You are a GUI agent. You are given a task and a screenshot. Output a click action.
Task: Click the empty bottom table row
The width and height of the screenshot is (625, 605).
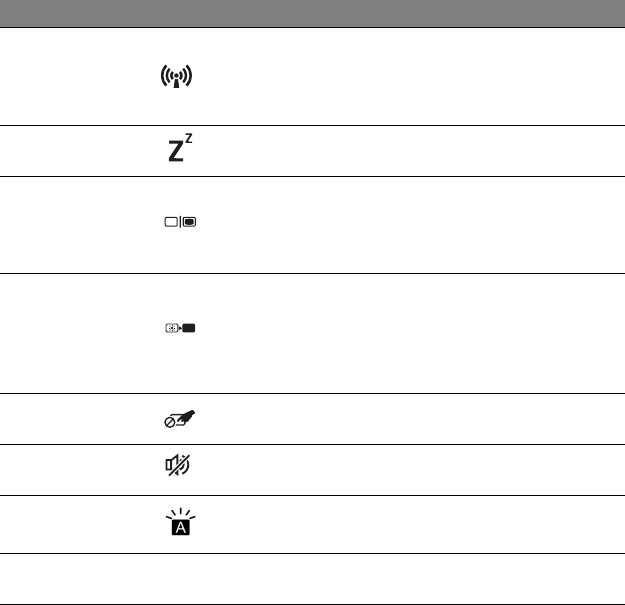pyautogui.click(x=312, y=579)
